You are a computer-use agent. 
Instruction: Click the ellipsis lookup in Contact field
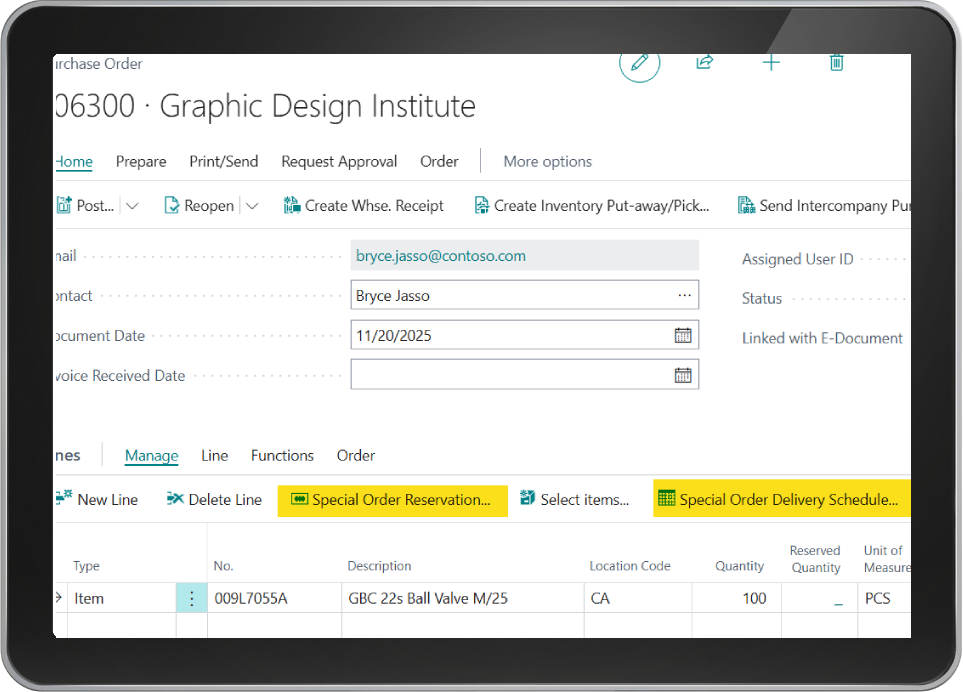tap(684, 295)
